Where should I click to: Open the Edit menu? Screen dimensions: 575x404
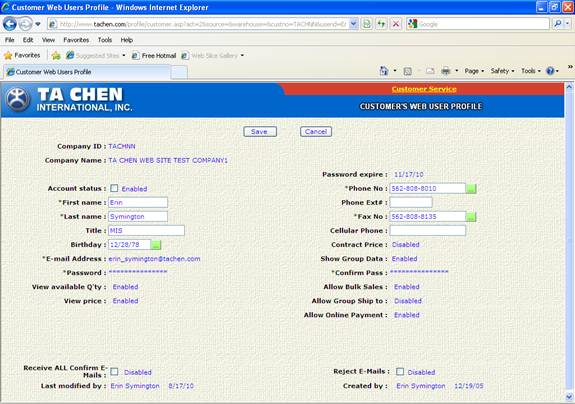28,40
